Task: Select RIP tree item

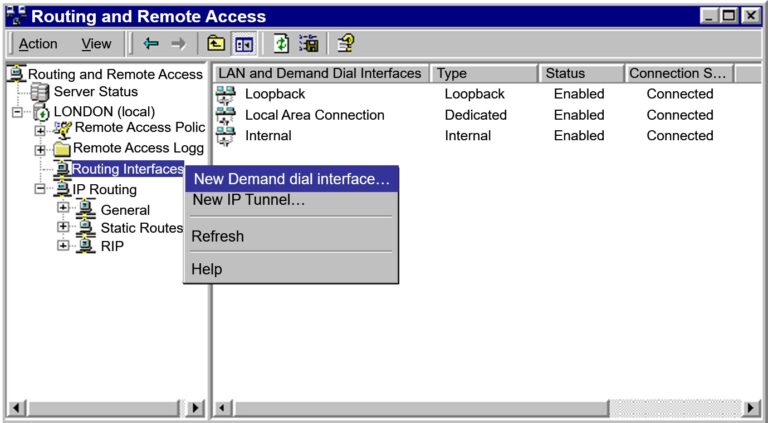Action: pos(112,246)
